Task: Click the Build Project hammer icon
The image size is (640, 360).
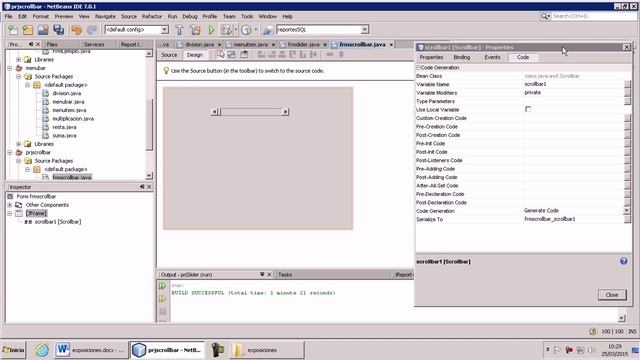Action: (x=179, y=30)
